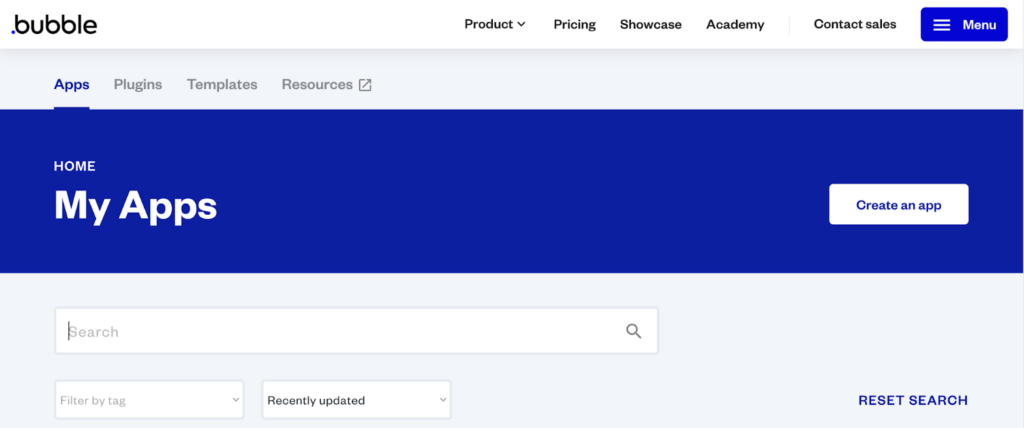1024x428 pixels.
Task: Click the magnifying glass search icon
Action: (x=633, y=331)
